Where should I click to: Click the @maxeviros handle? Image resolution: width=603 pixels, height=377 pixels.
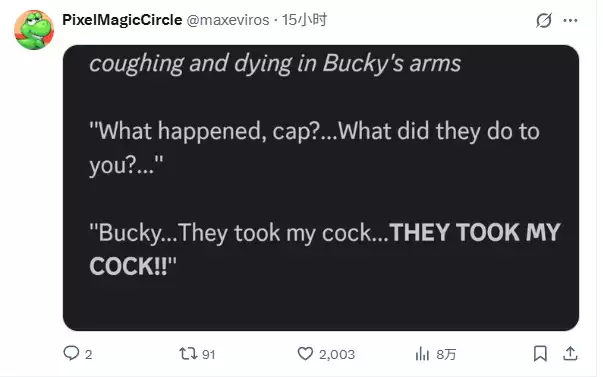[228, 20]
